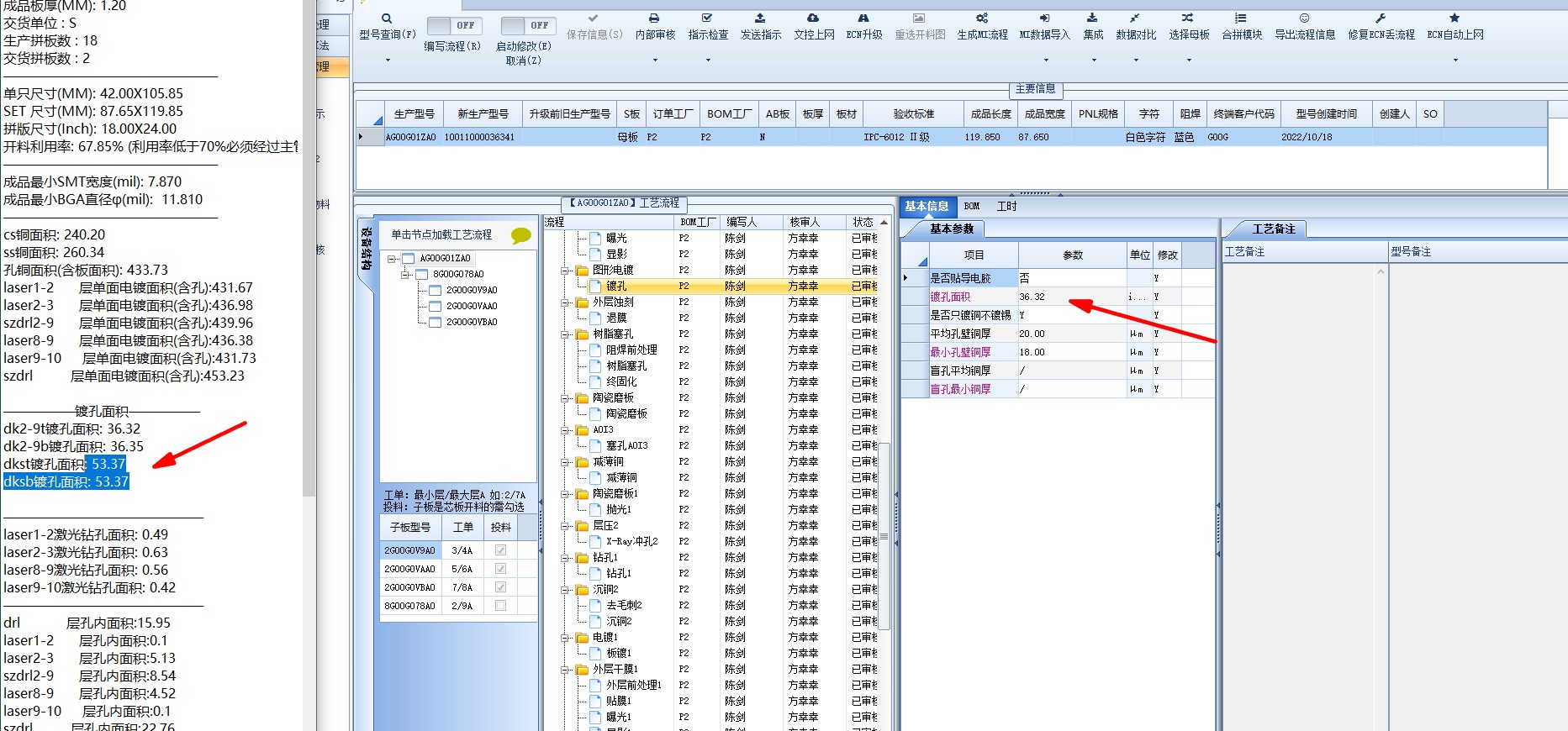Click the 生成MI流程 gears icon
This screenshot has height=731, width=1568.
point(982,18)
